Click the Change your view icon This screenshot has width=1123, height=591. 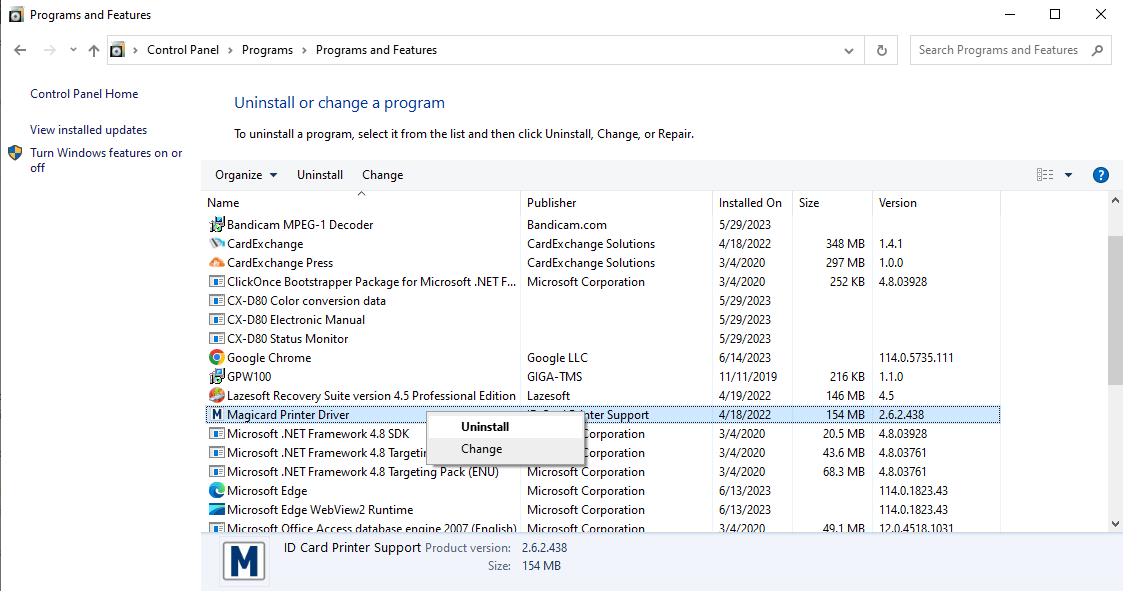click(1045, 175)
